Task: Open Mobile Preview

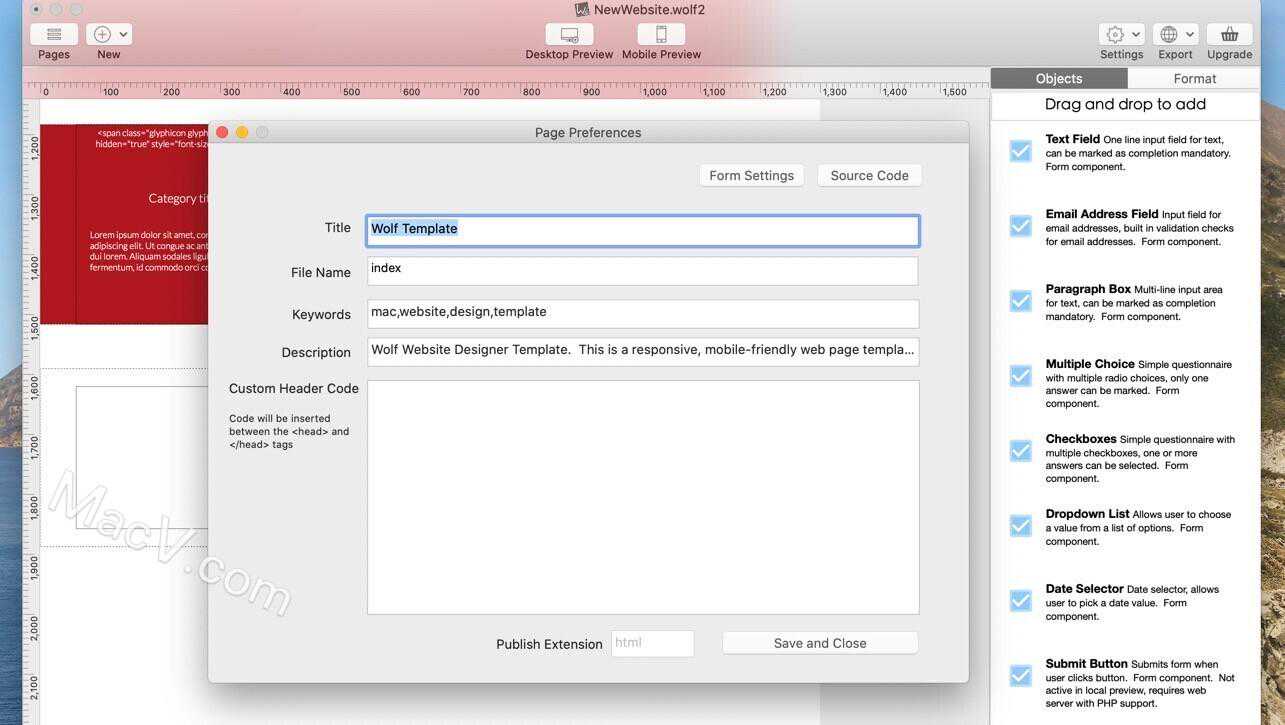Action: coord(661,34)
